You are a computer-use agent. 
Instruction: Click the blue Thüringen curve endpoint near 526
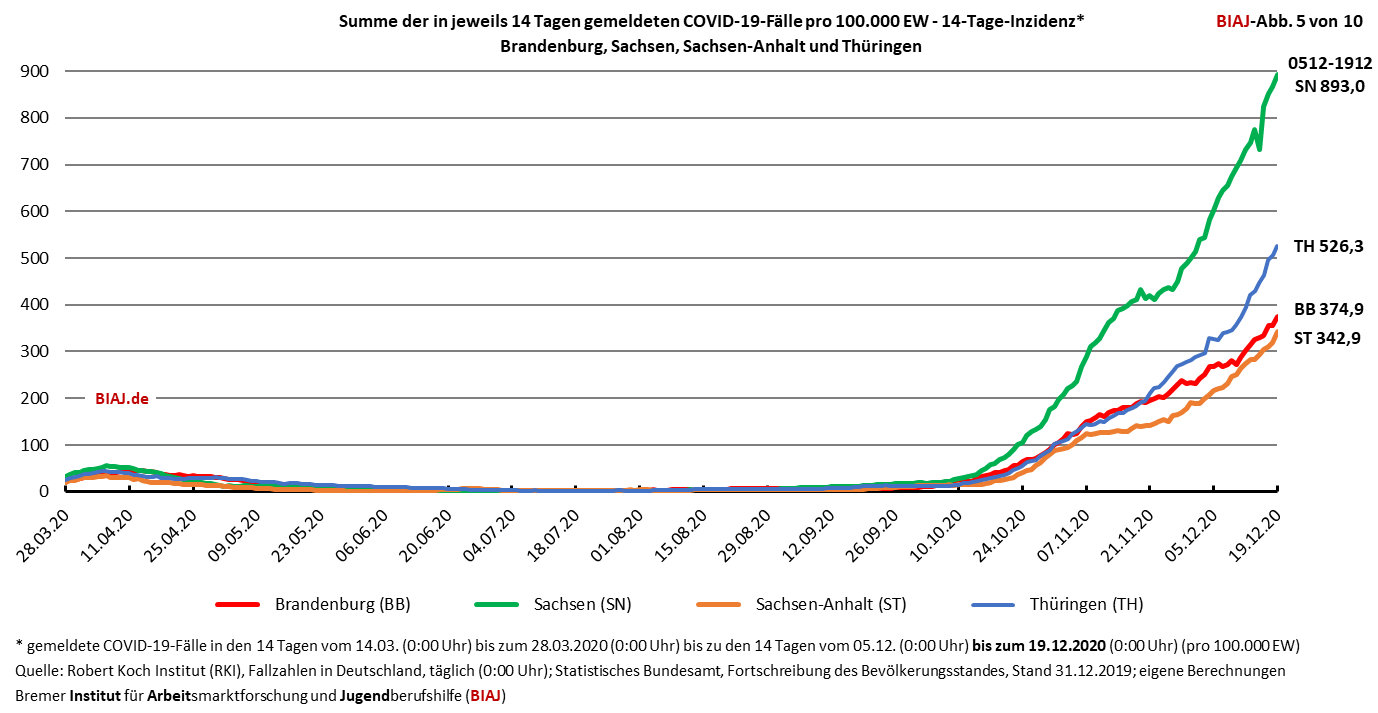point(1277,246)
